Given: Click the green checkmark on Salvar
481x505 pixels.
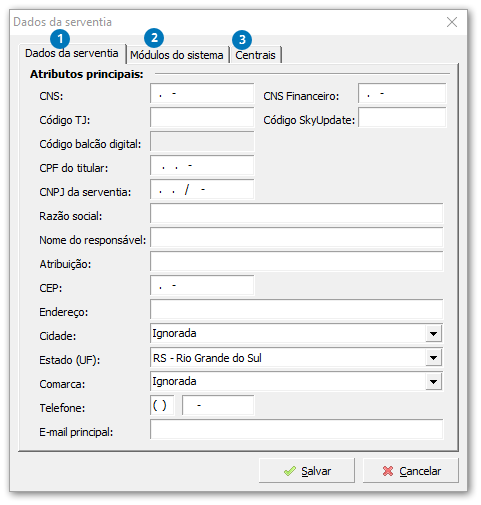Looking at the screenshot, I should point(290,471).
